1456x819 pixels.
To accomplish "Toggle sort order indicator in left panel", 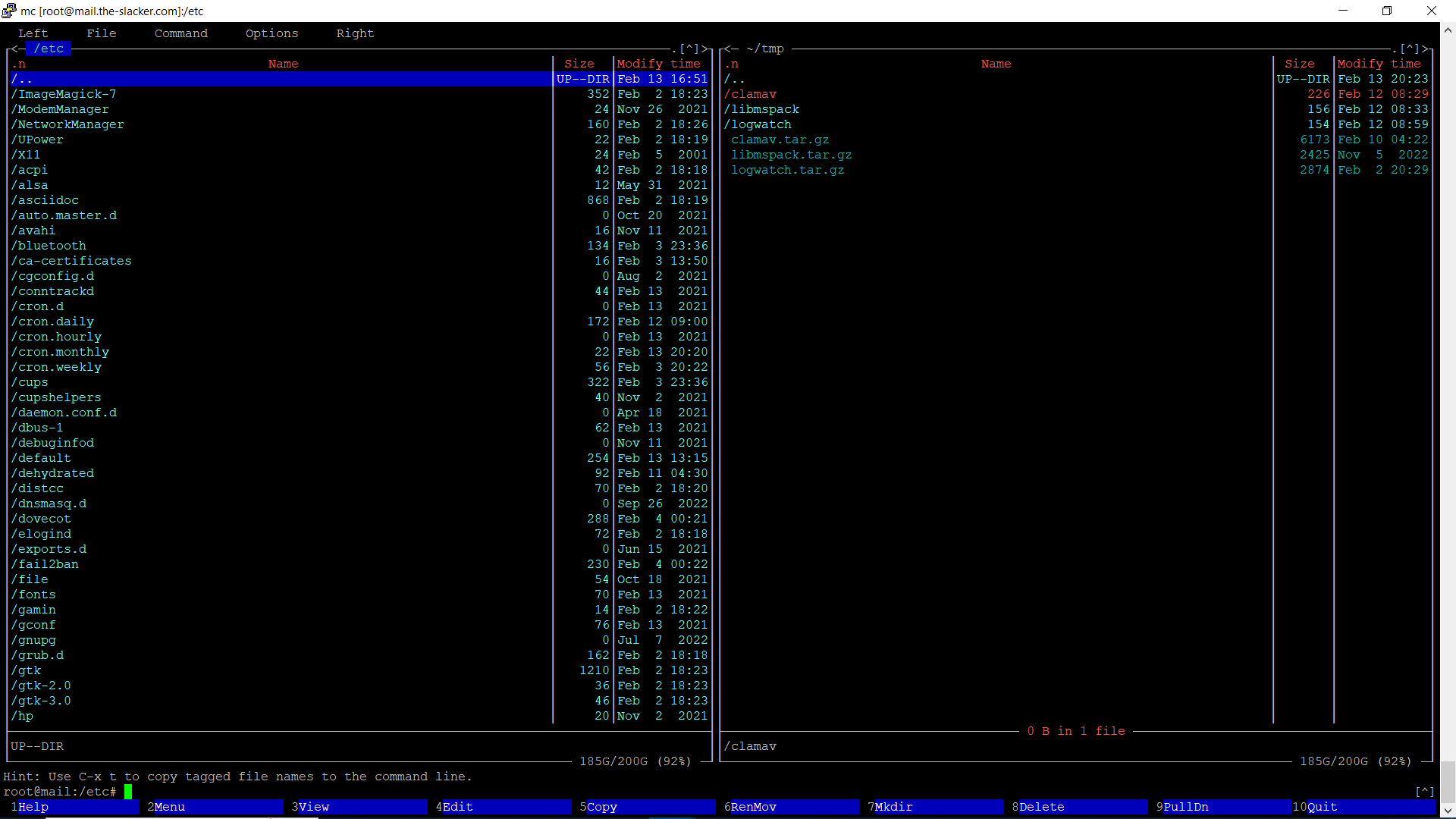I will click(18, 64).
